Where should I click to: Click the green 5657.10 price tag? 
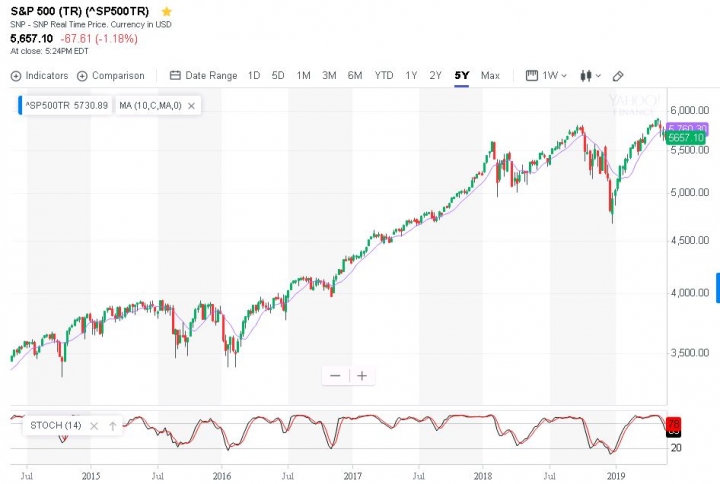pyautogui.click(x=686, y=138)
